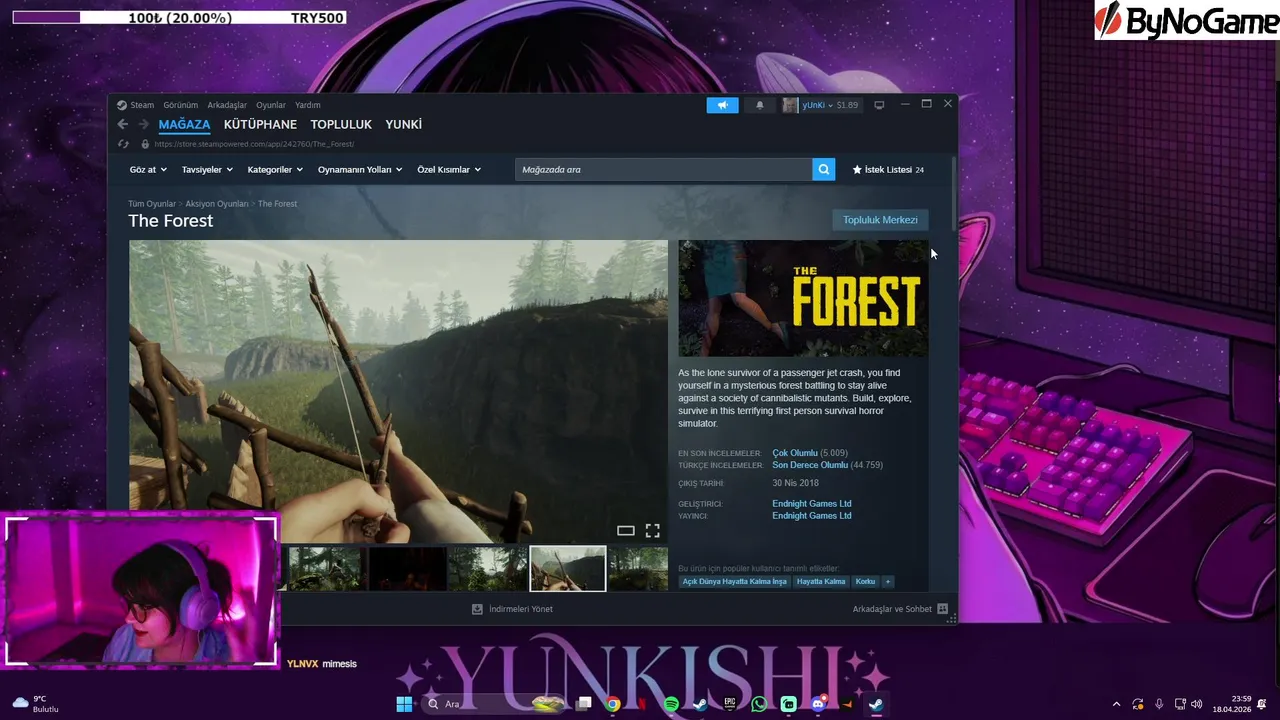Click the blue magnifier search button

823,169
